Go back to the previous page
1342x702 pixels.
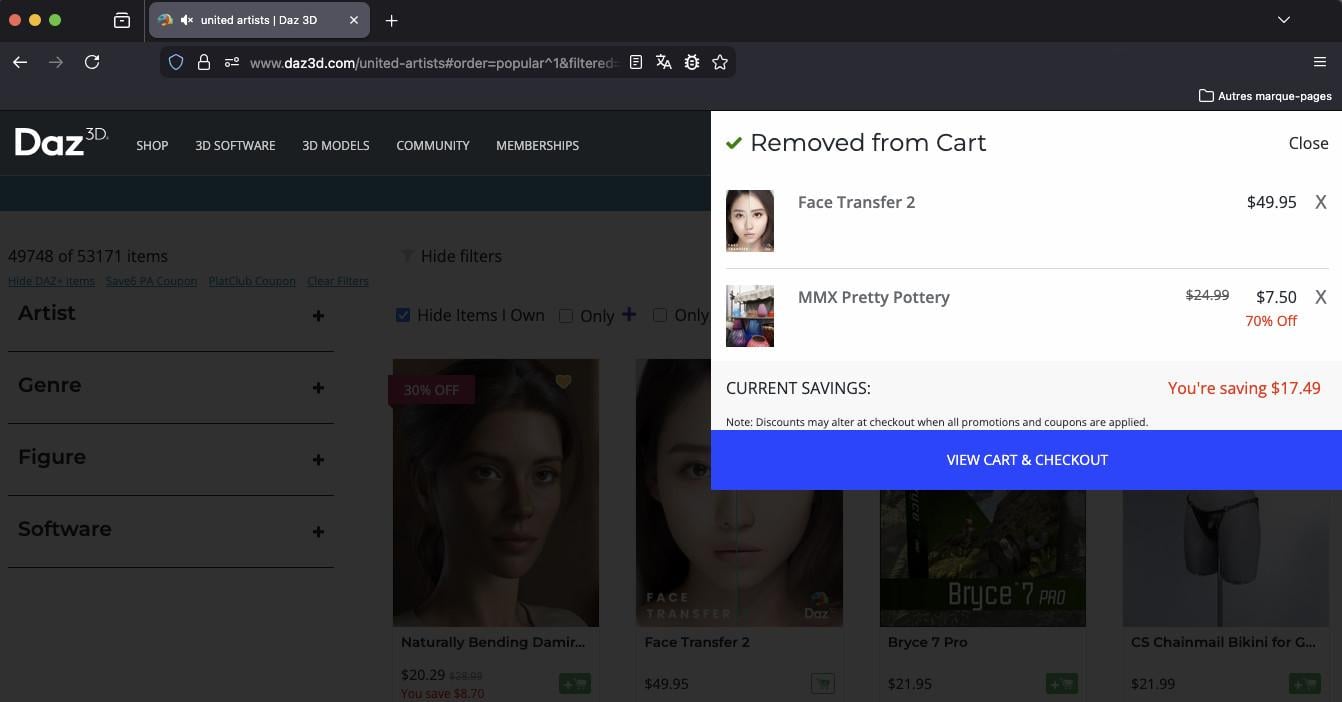[20, 62]
